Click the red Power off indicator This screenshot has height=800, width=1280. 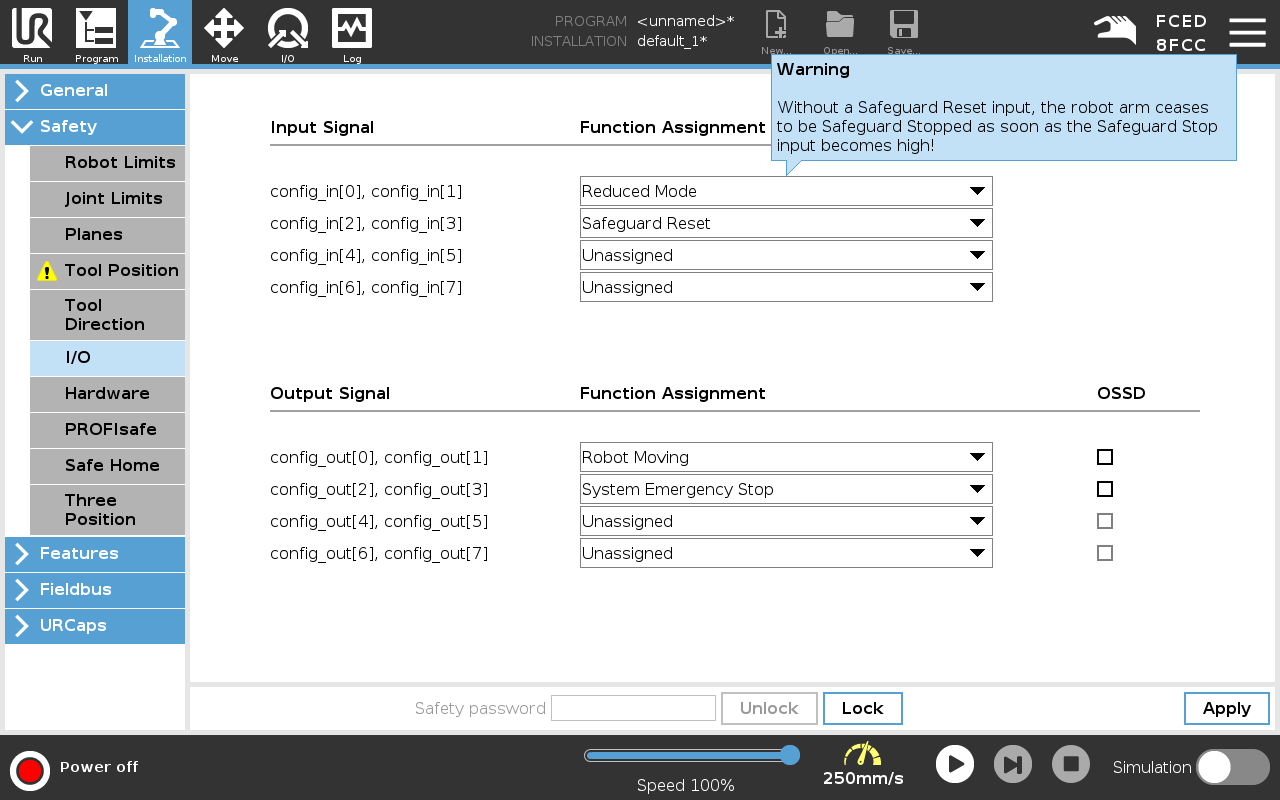[x=30, y=770]
